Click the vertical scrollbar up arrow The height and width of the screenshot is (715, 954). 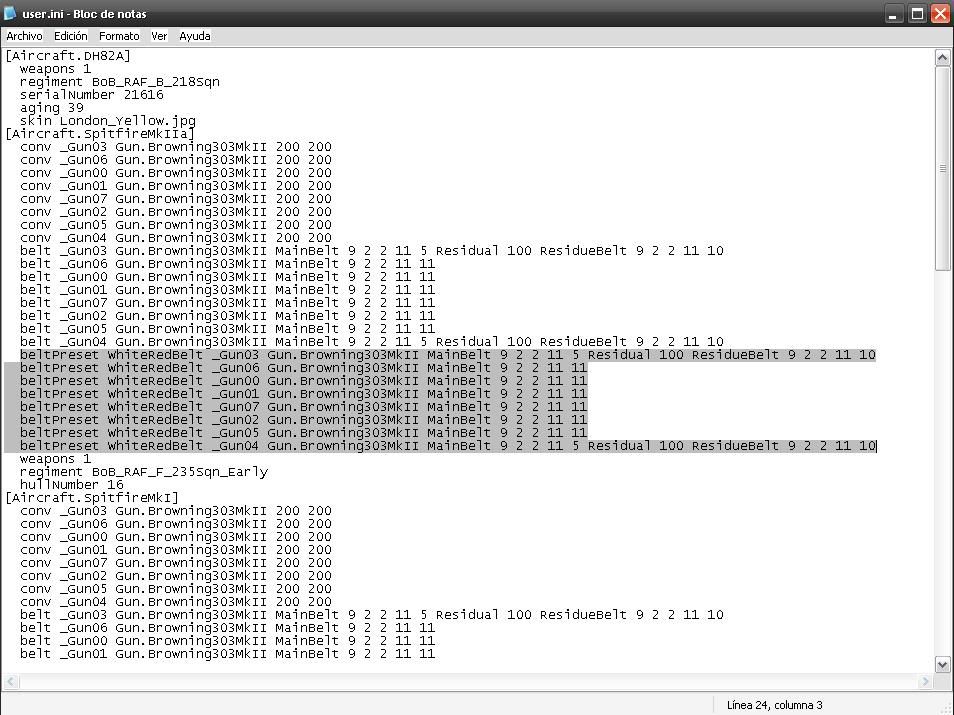(x=942, y=58)
